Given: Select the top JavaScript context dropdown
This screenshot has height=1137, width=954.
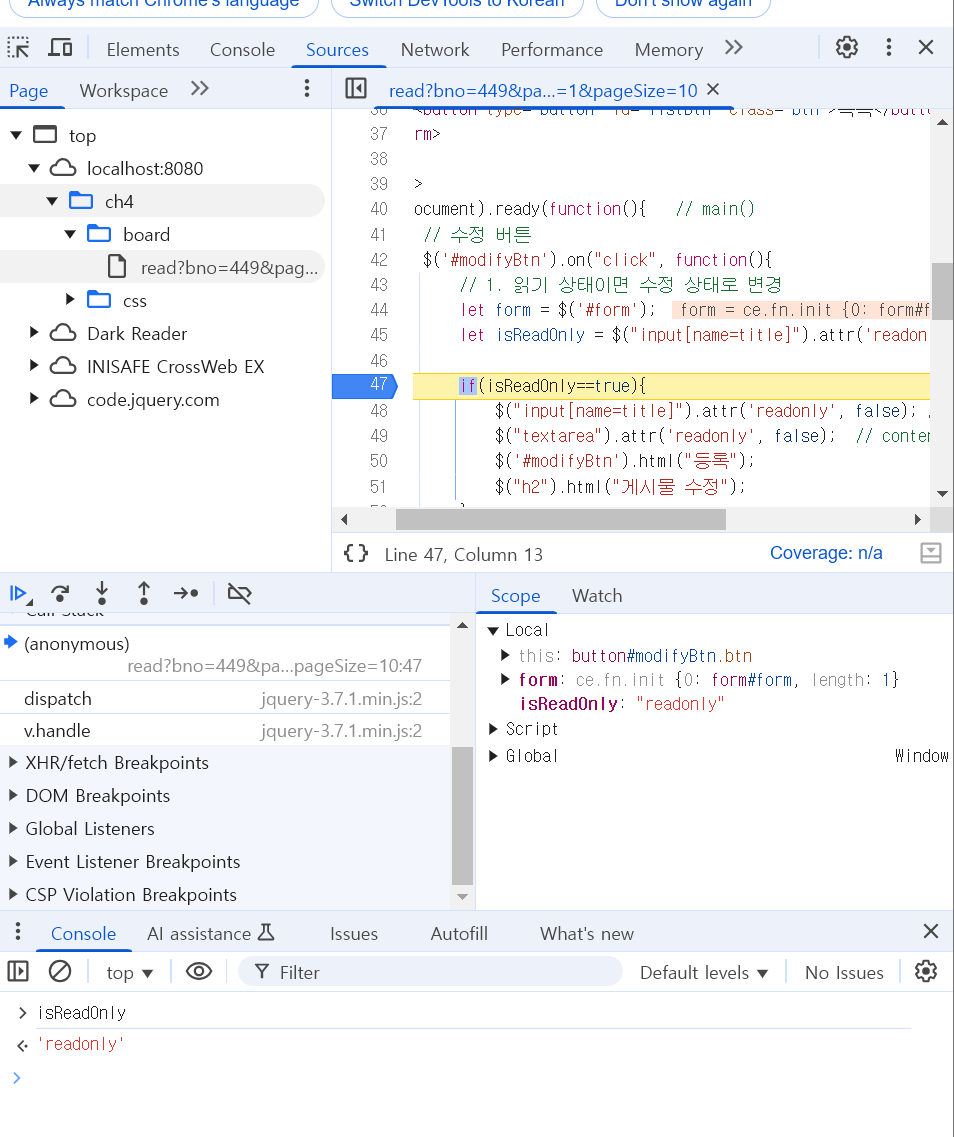Looking at the screenshot, I should 130,972.
